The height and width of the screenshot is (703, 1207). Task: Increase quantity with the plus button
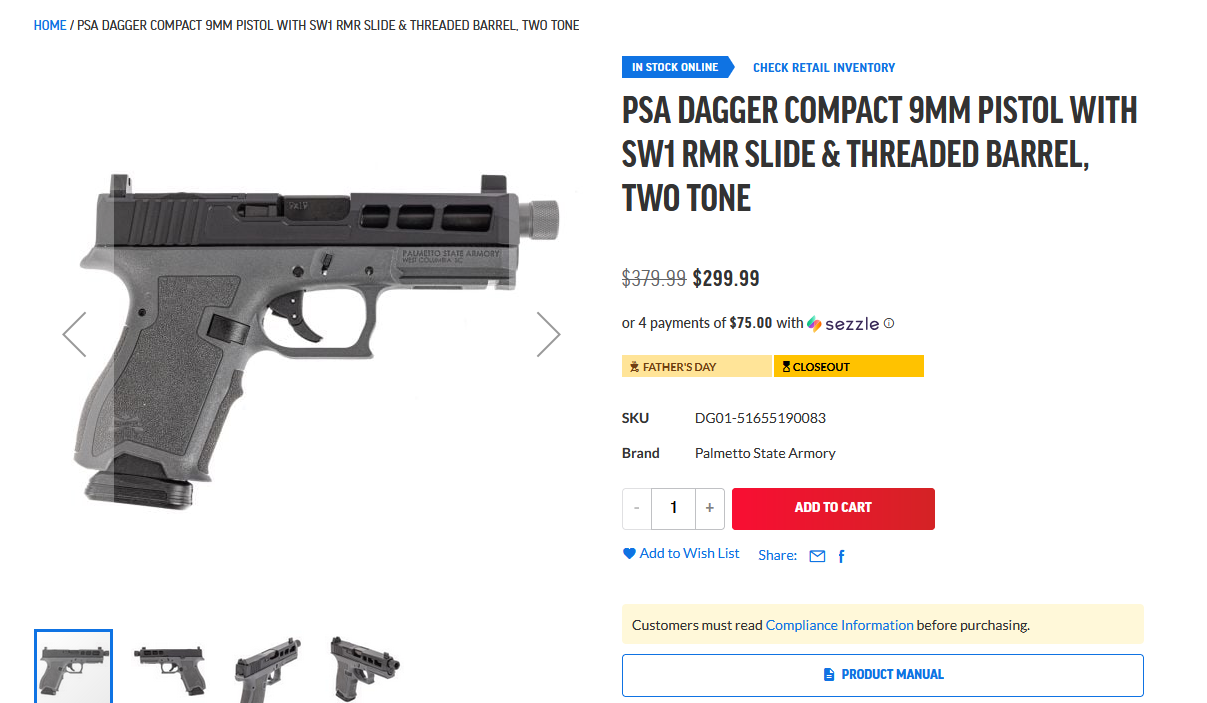tap(709, 508)
